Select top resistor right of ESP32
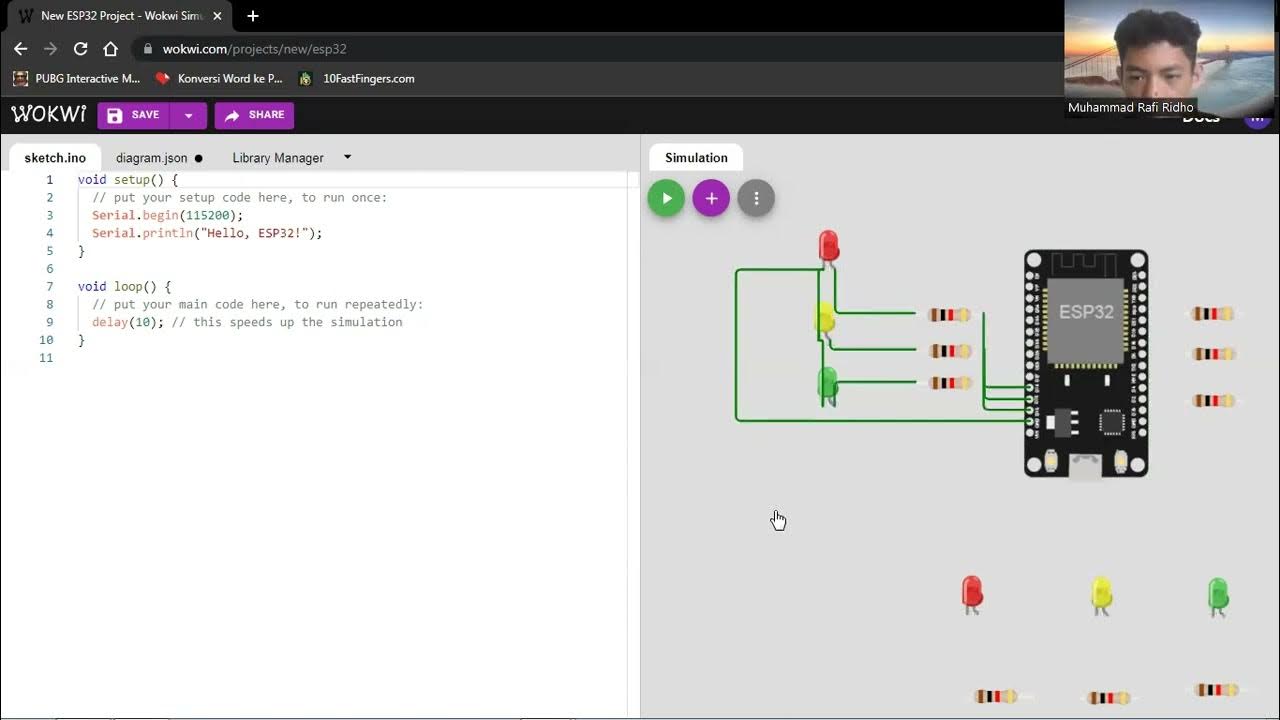This screenshot has width=1280, height=720. 1212,314
